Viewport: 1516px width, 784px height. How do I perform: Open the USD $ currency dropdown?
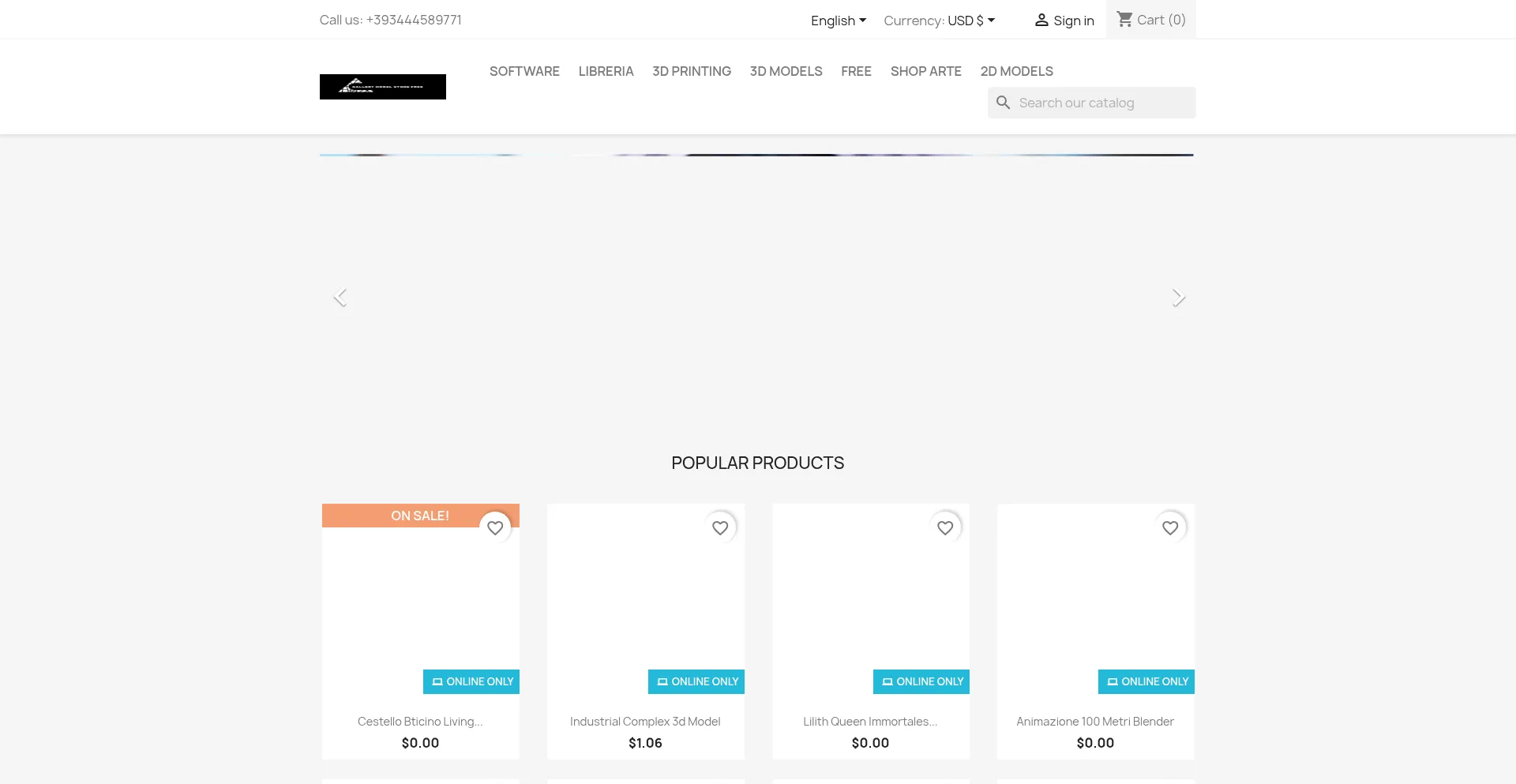pyautogui.click(x=971, y=21)
